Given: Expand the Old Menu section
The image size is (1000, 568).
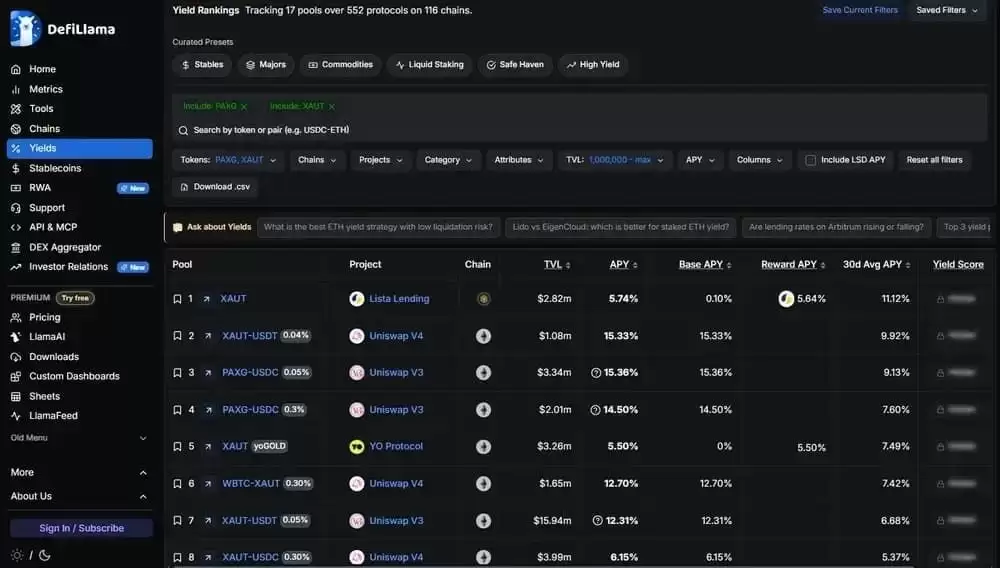Looking at the screenshot, I should (x=80, y=438).
